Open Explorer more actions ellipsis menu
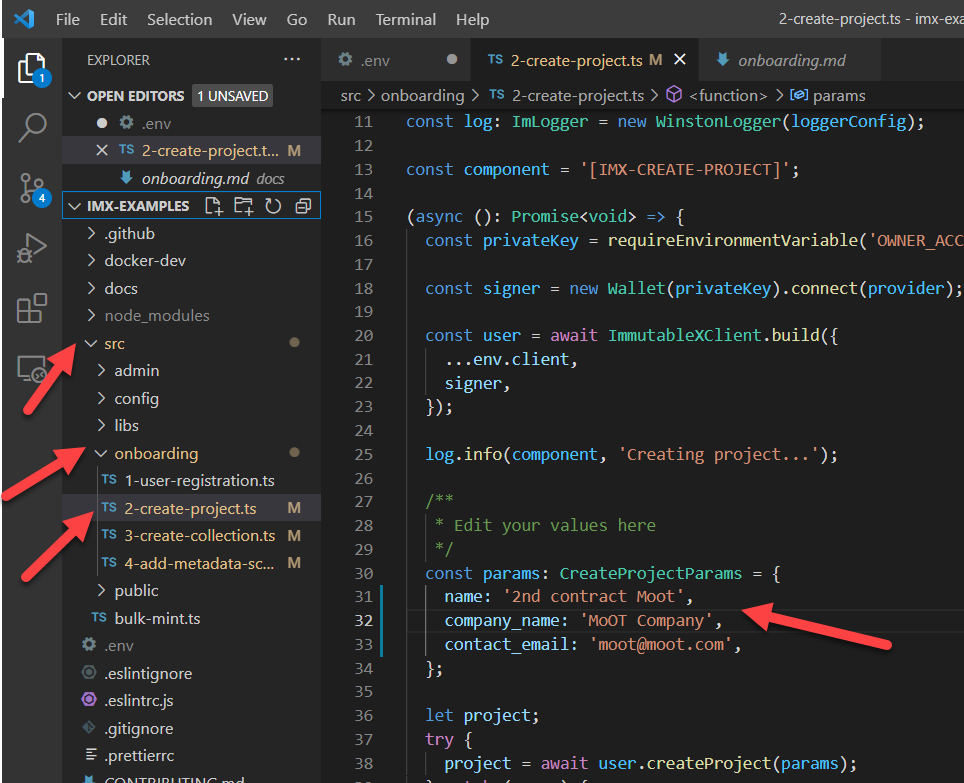The width and height of the screenshot is (964, 783). 292,60
